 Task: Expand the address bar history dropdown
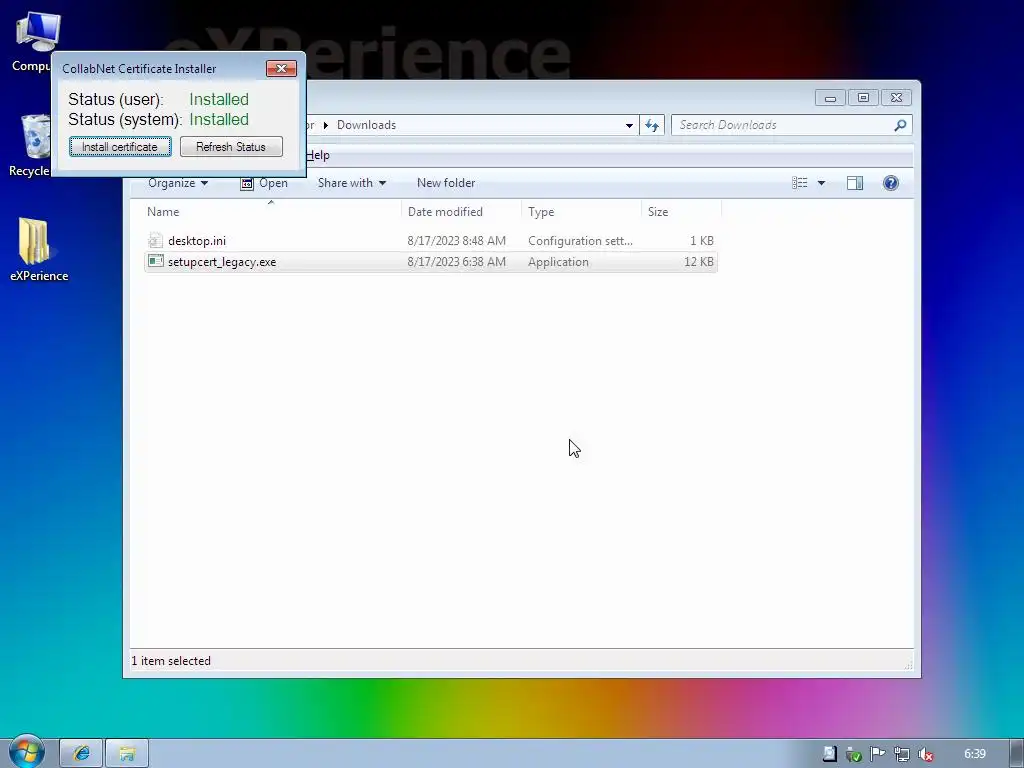(x=629, y=125)
